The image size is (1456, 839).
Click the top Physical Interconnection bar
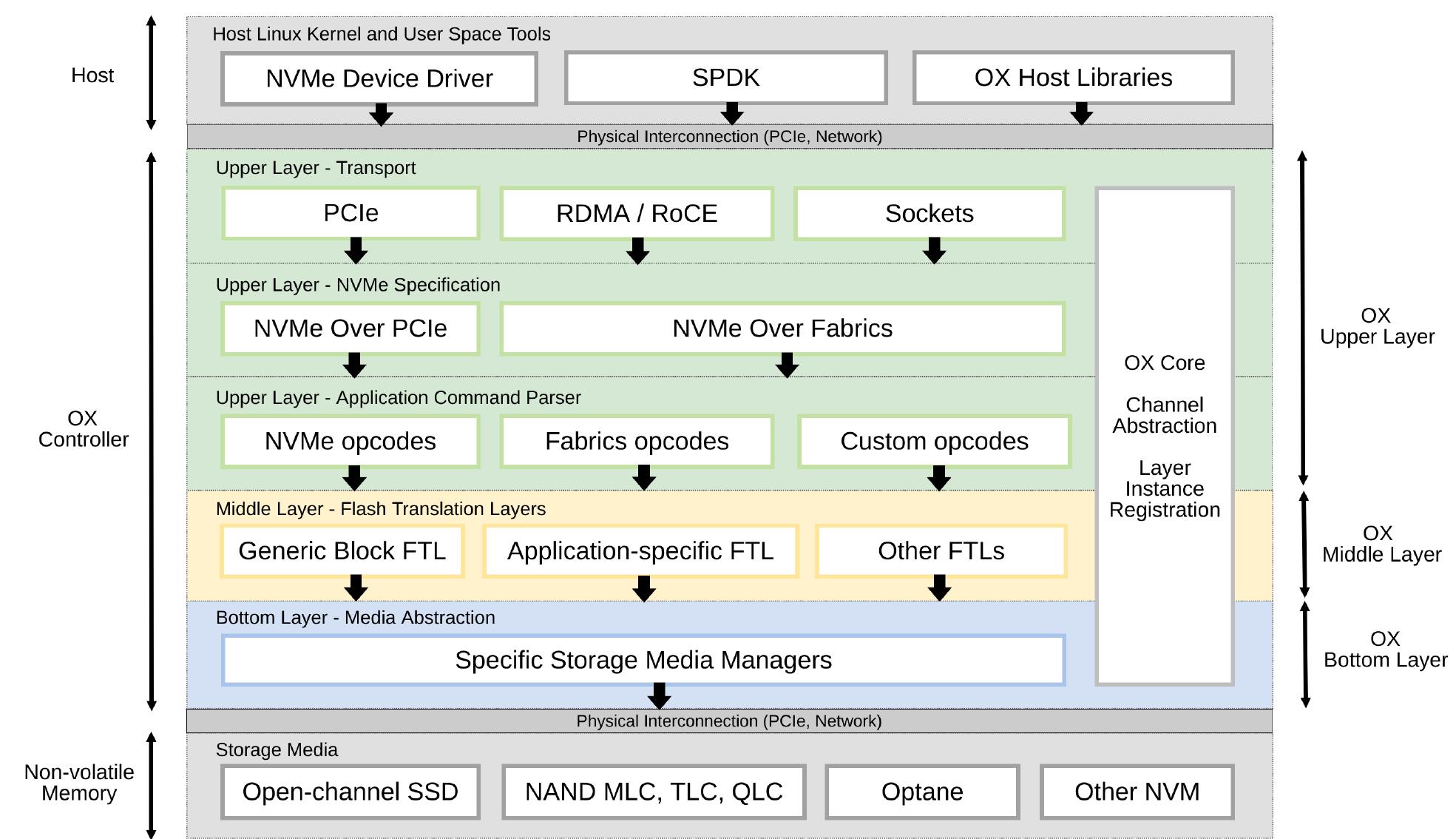coord(730,137)
